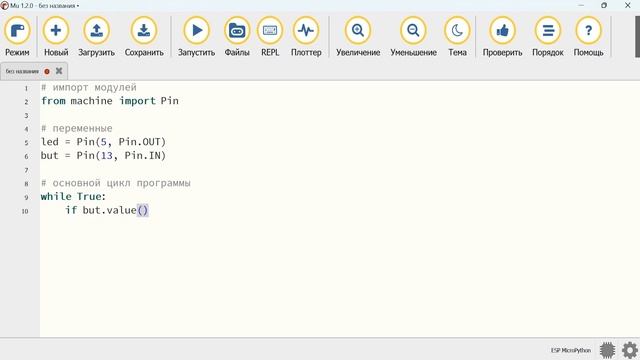
Task: Click the Загрузить (Load) button
Action: tap(96, 37)
